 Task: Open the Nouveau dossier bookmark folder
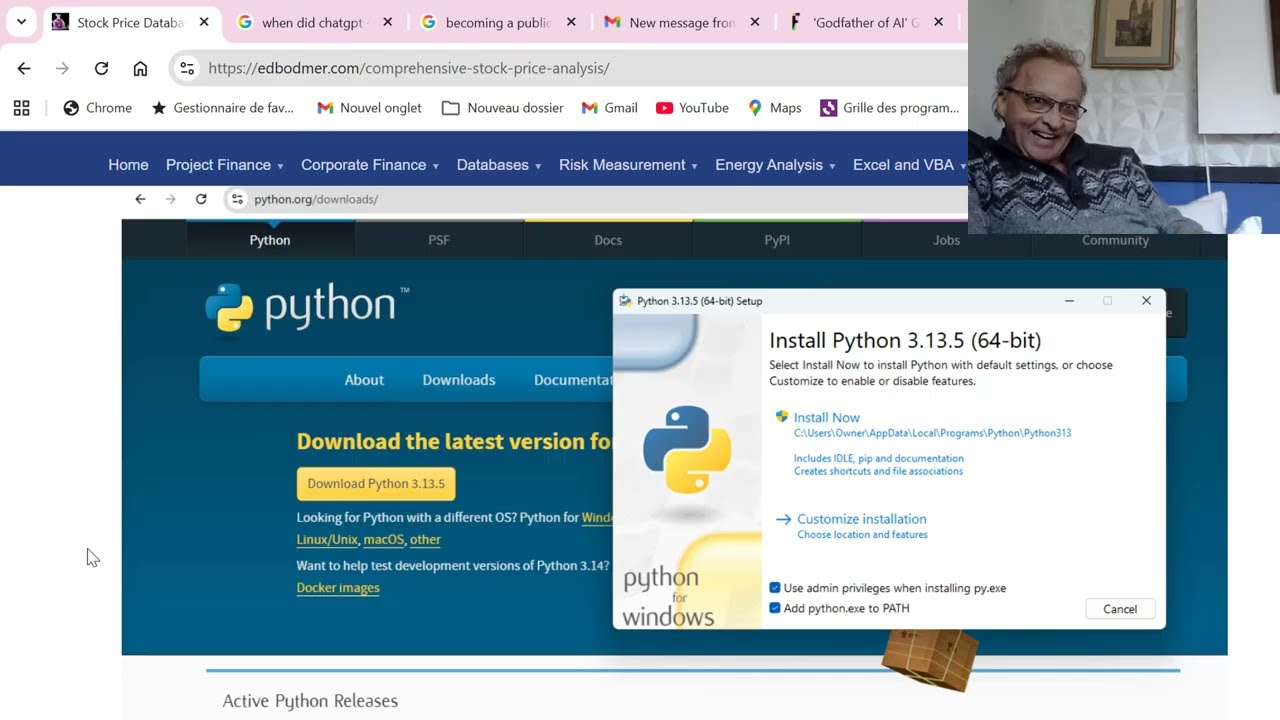(x=502, y=108)
